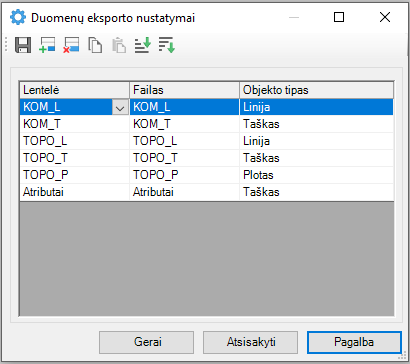Add a new row with plus icon
Image resolution: width=410 pixels, height=364 pixels.
tap(47, 45)
